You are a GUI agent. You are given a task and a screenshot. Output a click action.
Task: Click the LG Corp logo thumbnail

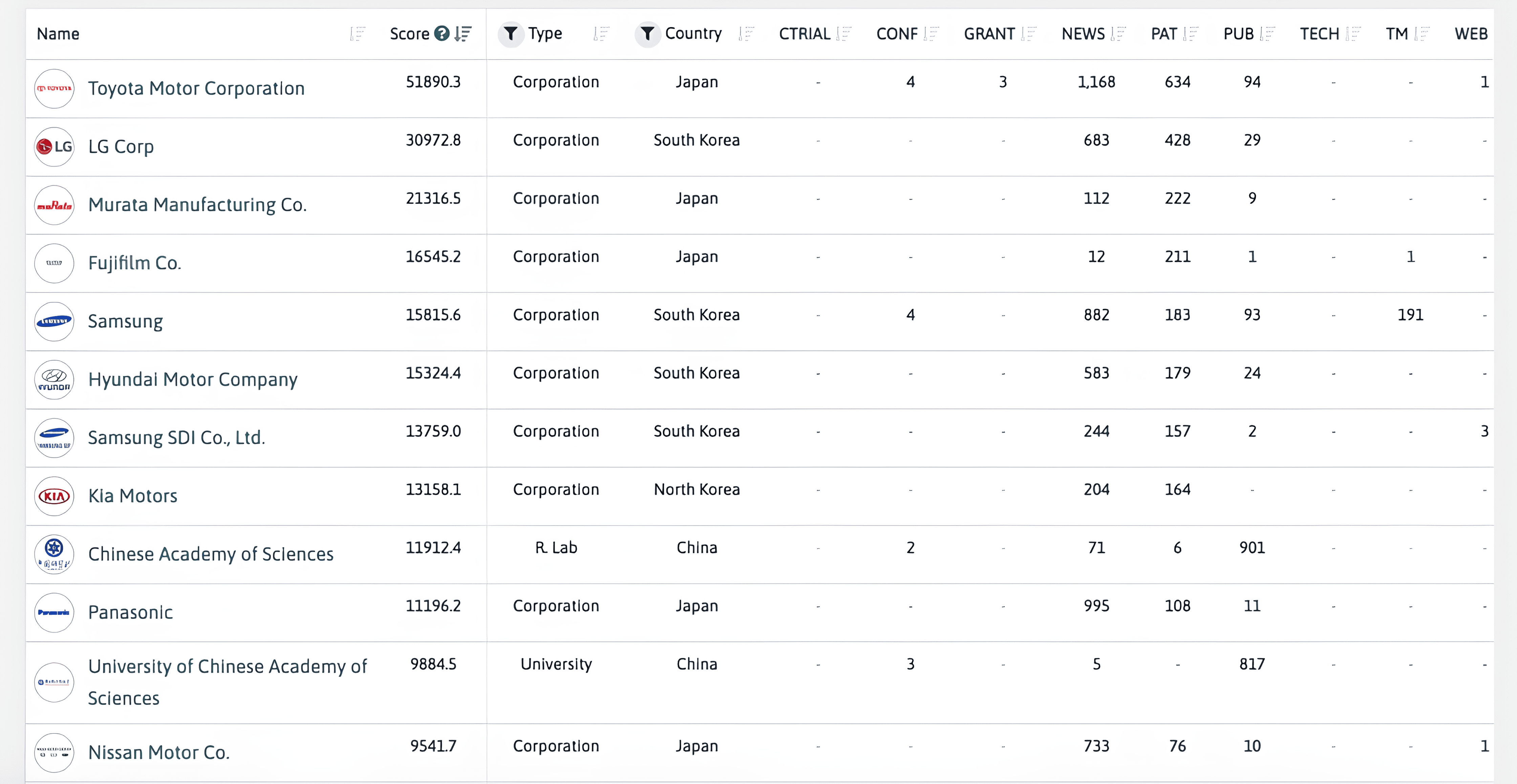(x=54, y=147)
